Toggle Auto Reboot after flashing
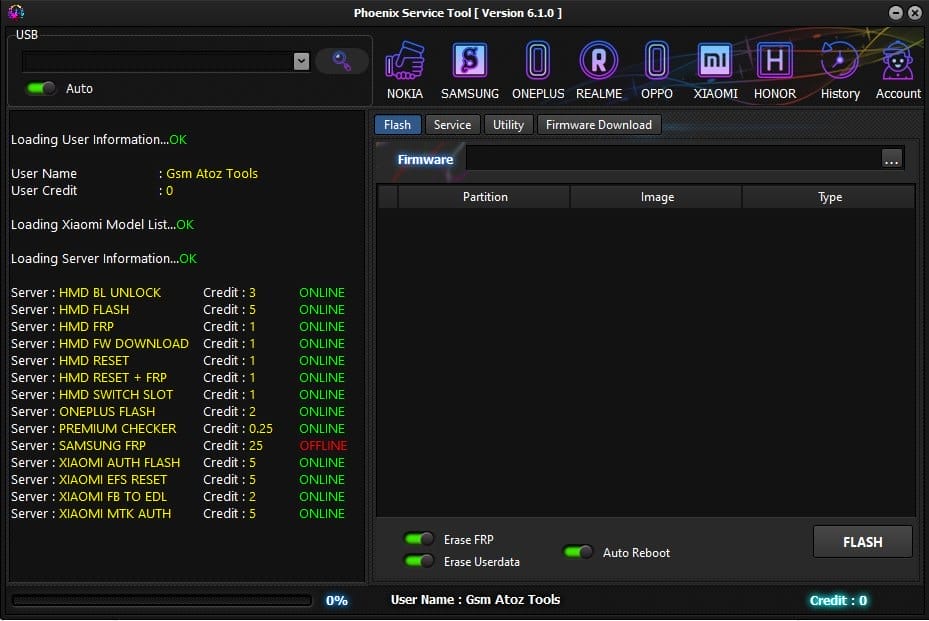929x621 pixels. click(x=578, y=552)
